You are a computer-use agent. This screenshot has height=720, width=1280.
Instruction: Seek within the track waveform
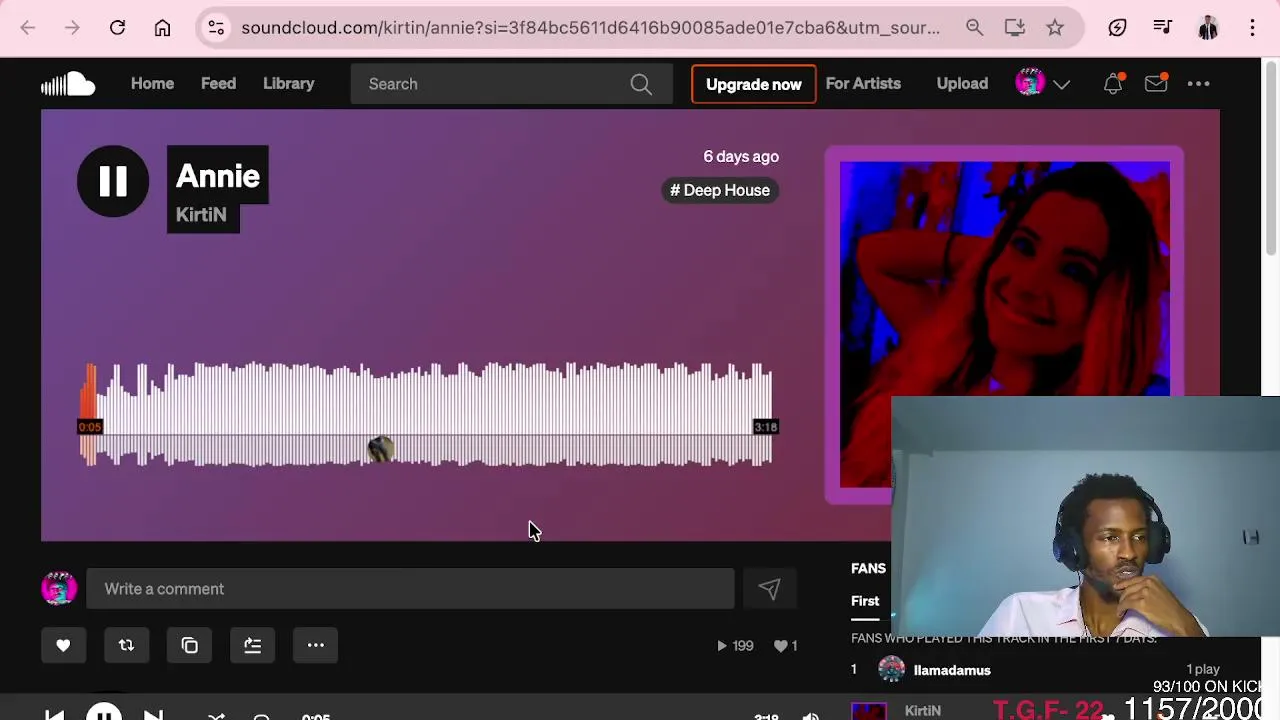click(x=425, y=415)
